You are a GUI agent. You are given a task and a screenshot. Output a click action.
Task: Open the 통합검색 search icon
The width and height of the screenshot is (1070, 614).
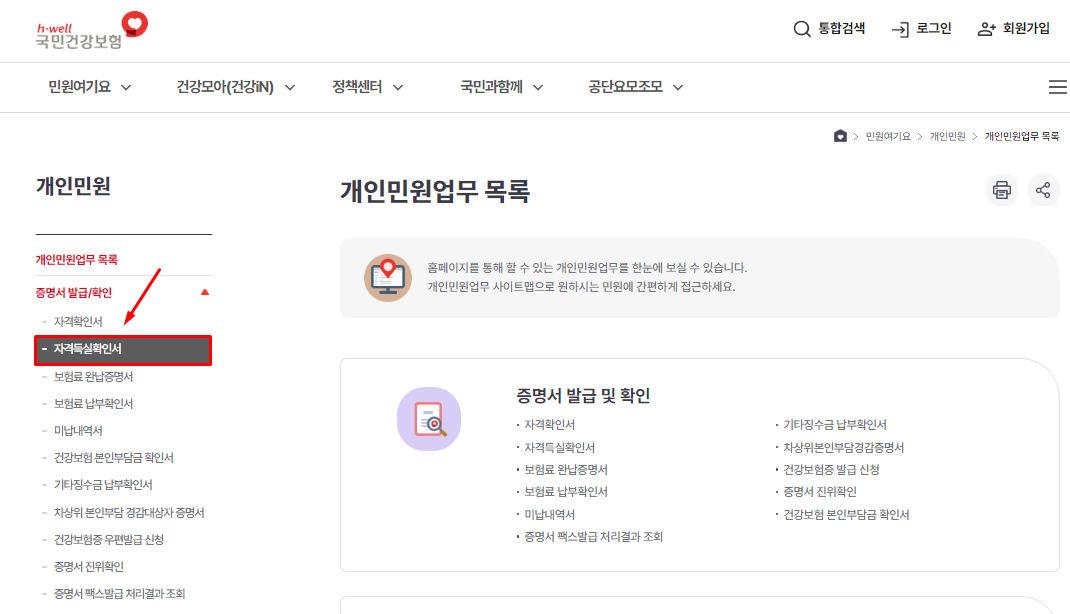(801, 29)
